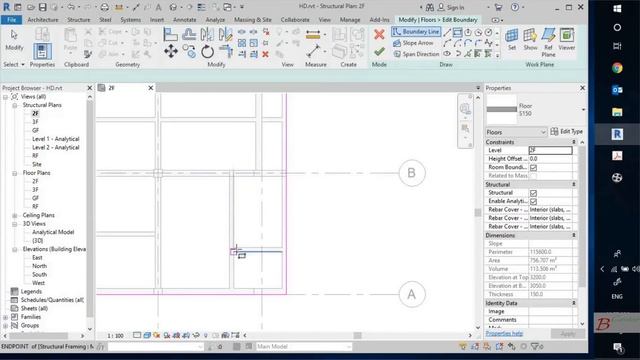This screenshot has height=360, width=640.
Task: Click the Align tool icon
Action: [x=170, y=34]
